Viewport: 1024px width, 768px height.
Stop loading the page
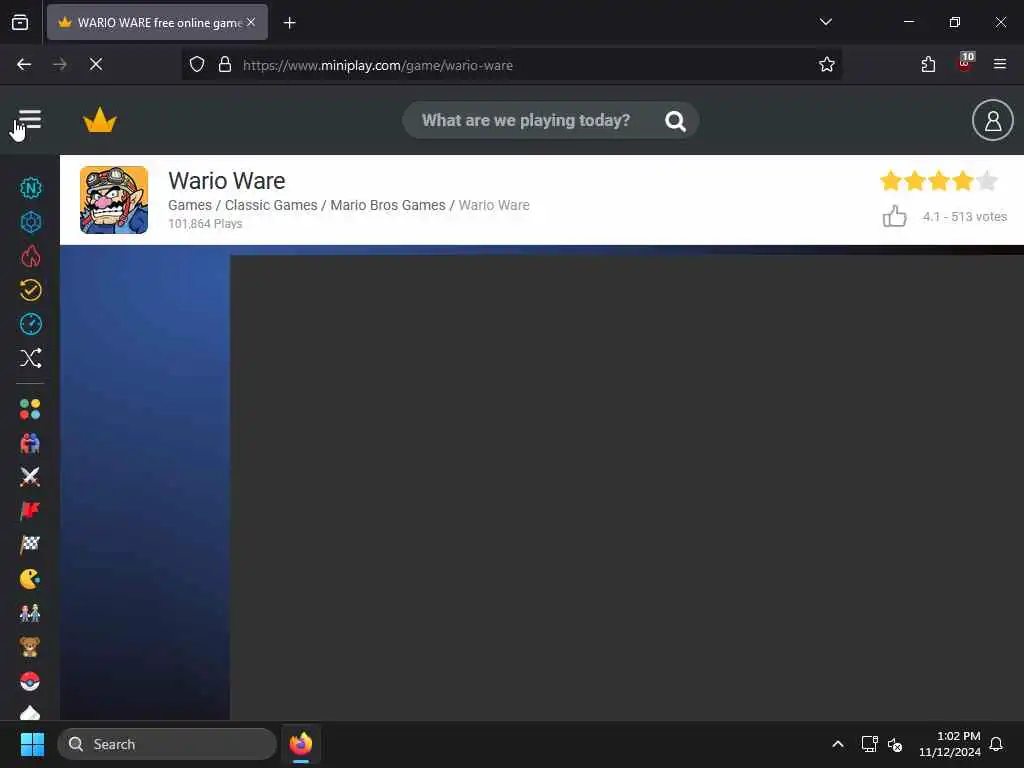pos(95,64)
